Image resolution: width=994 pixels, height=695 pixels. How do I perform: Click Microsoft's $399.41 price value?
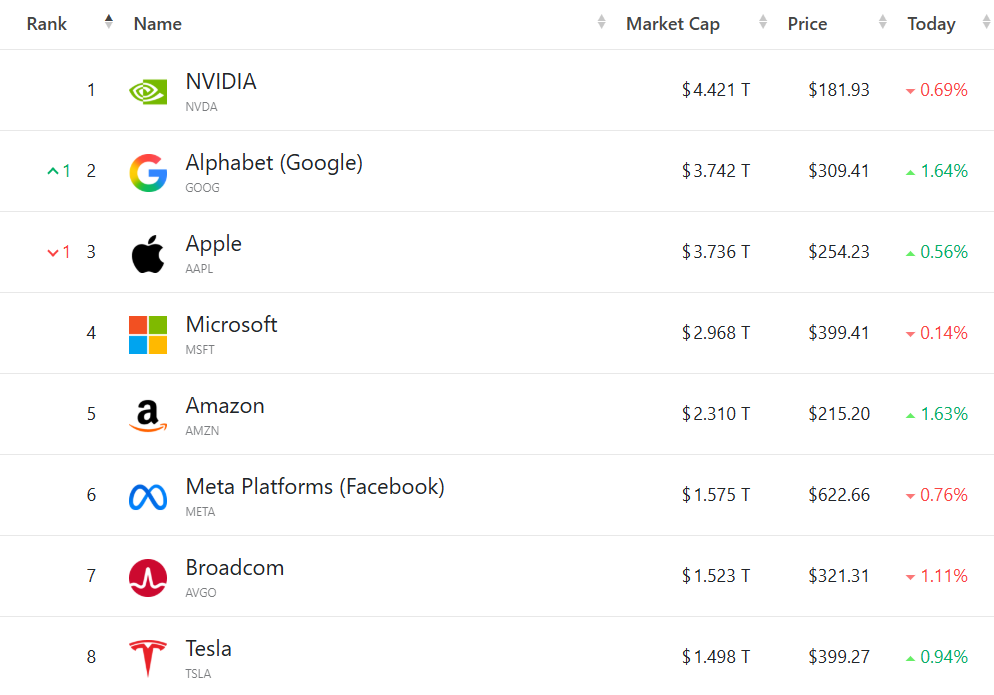(839, 333)
